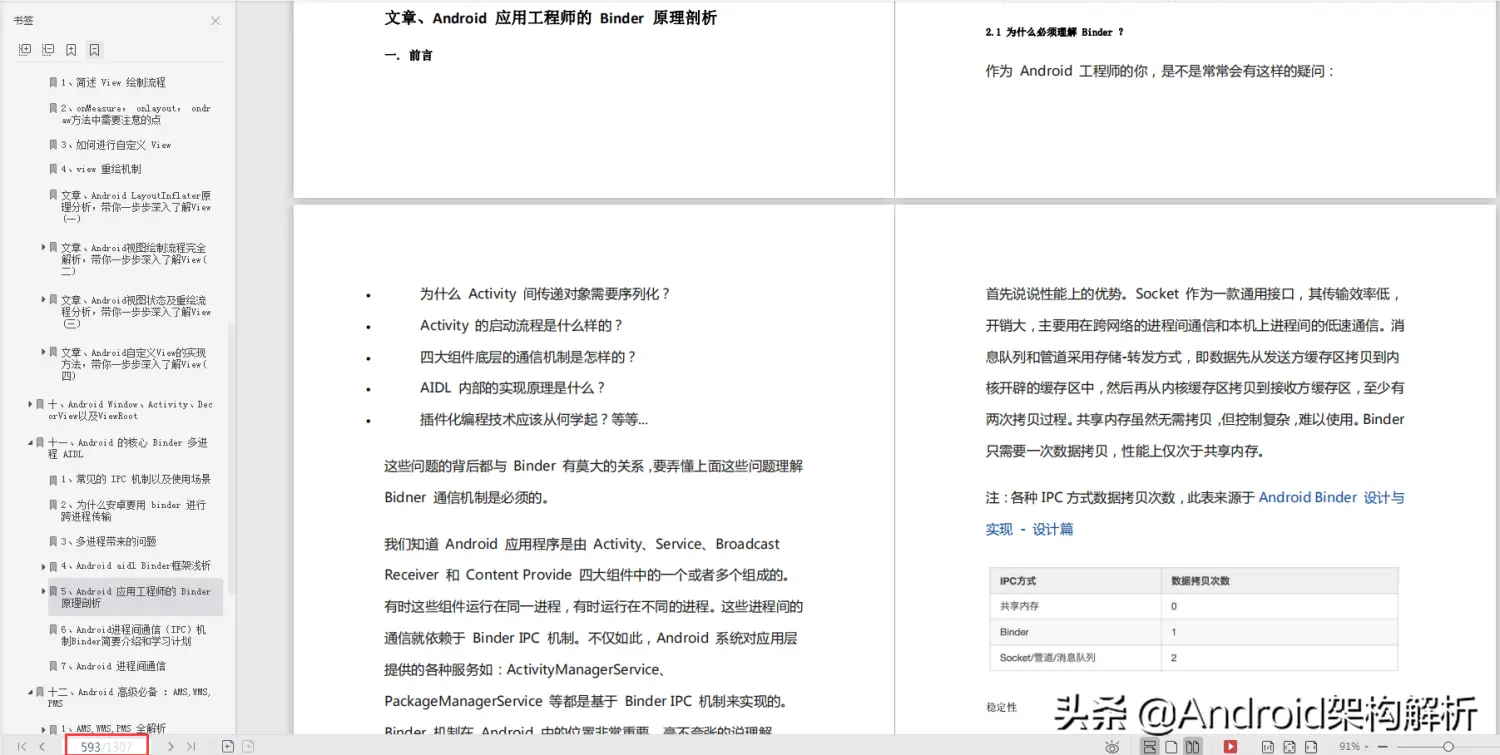Go to the first page
1500x755 pixels.
point(22,747)
